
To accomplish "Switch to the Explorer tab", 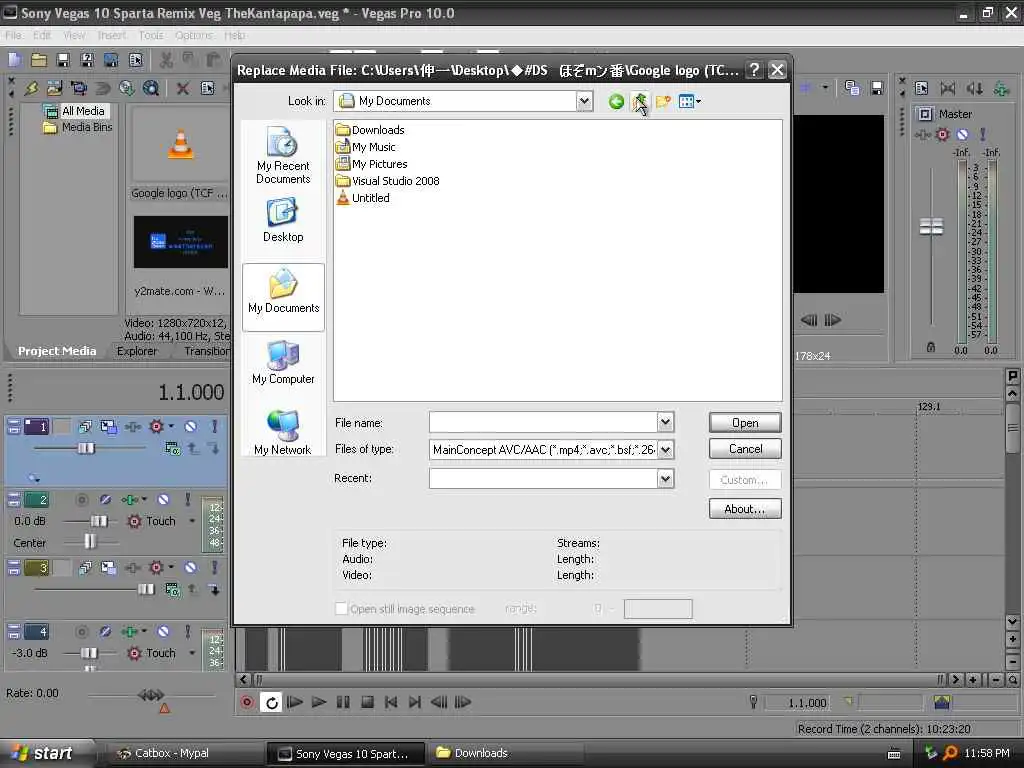I will pos(137,351).
